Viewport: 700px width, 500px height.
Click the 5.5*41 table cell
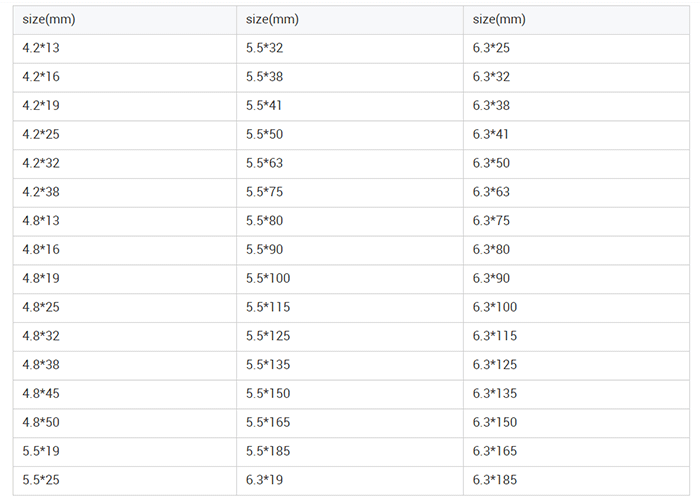tap(265, 106)
